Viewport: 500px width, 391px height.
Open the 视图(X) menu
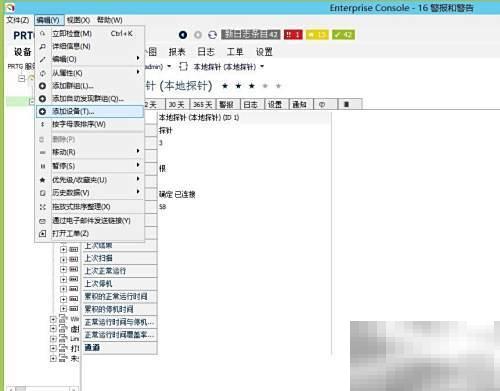(78, 20)
